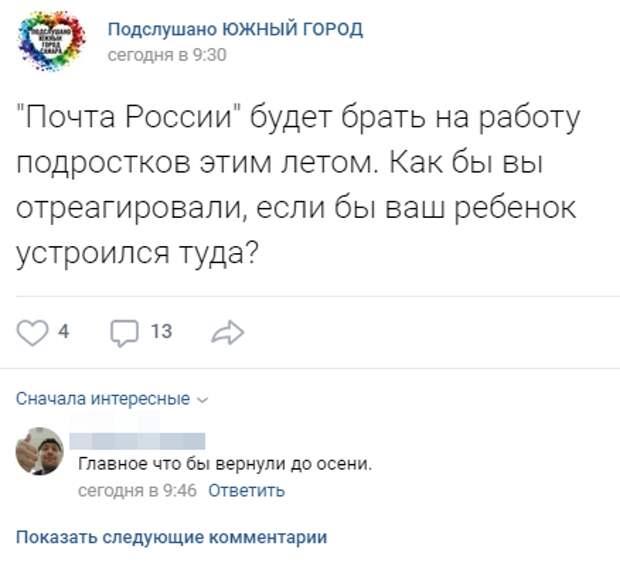Open post timestamp сегодня в 9:30

167,55
